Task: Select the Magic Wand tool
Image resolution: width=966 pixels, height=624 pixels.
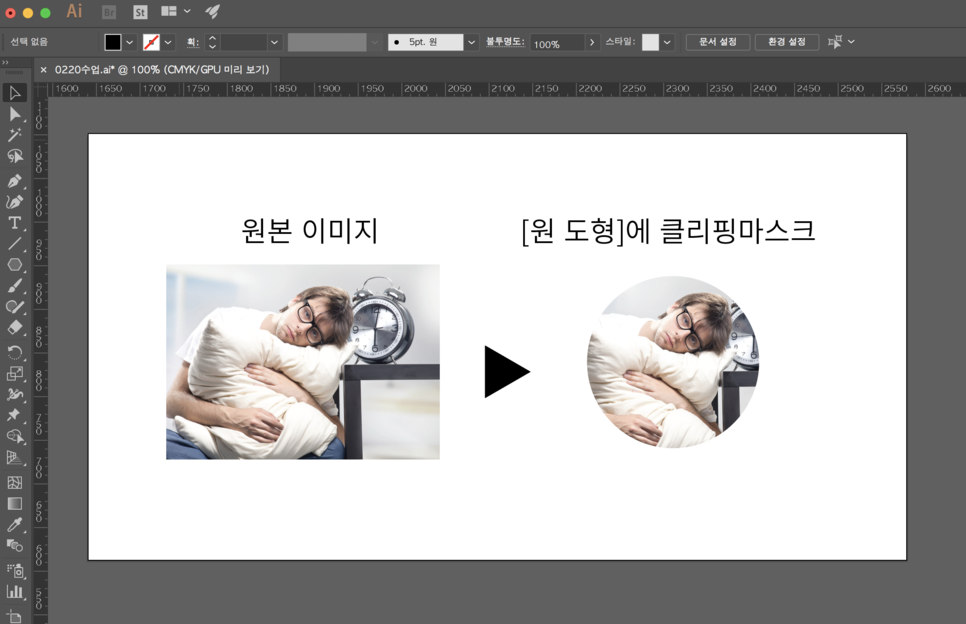Action: [15, 135]
